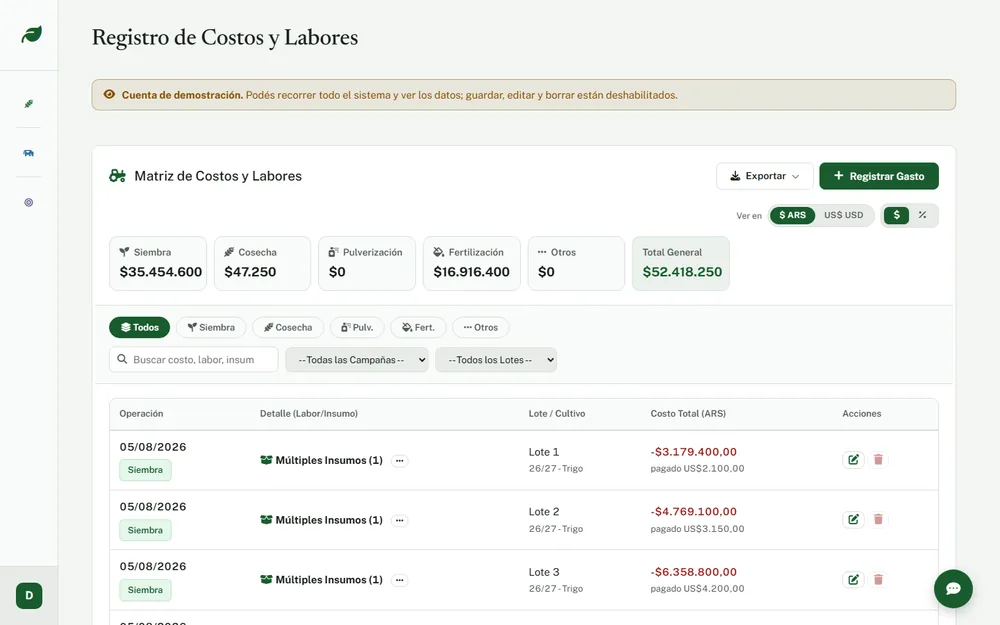1000x625 pixels.
Task: Click Registrar Gasto button
Action: coord(878,176)
